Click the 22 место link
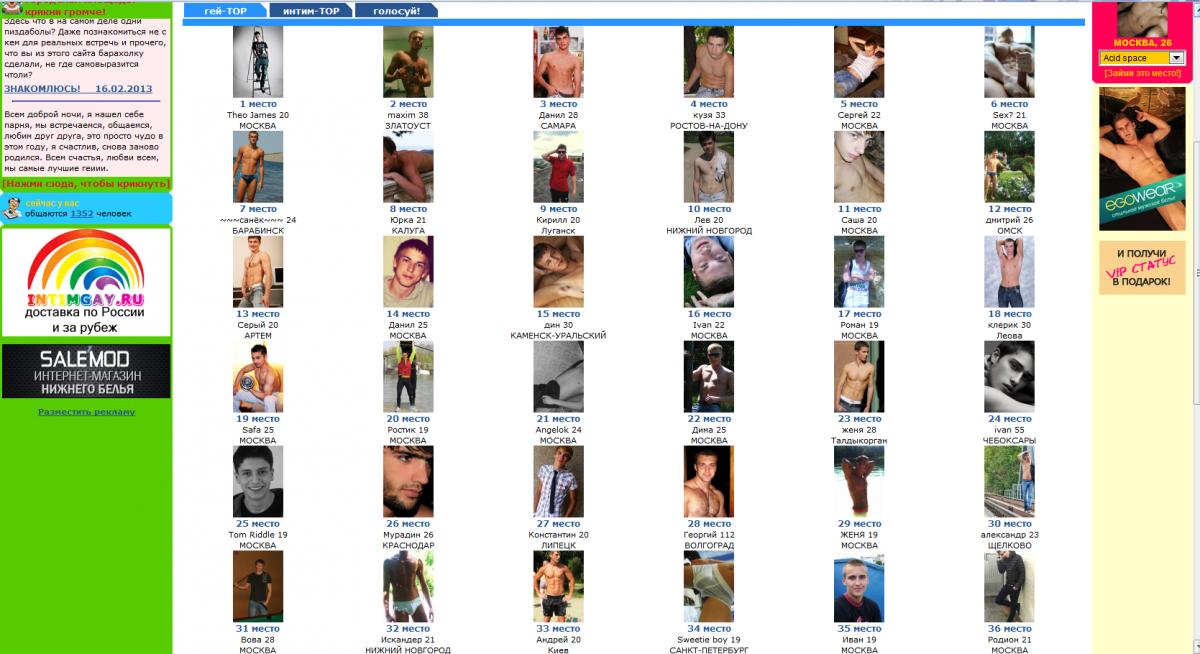Image resolution: width=1200 pixels, height=654 pixels. tap(708, 419)
